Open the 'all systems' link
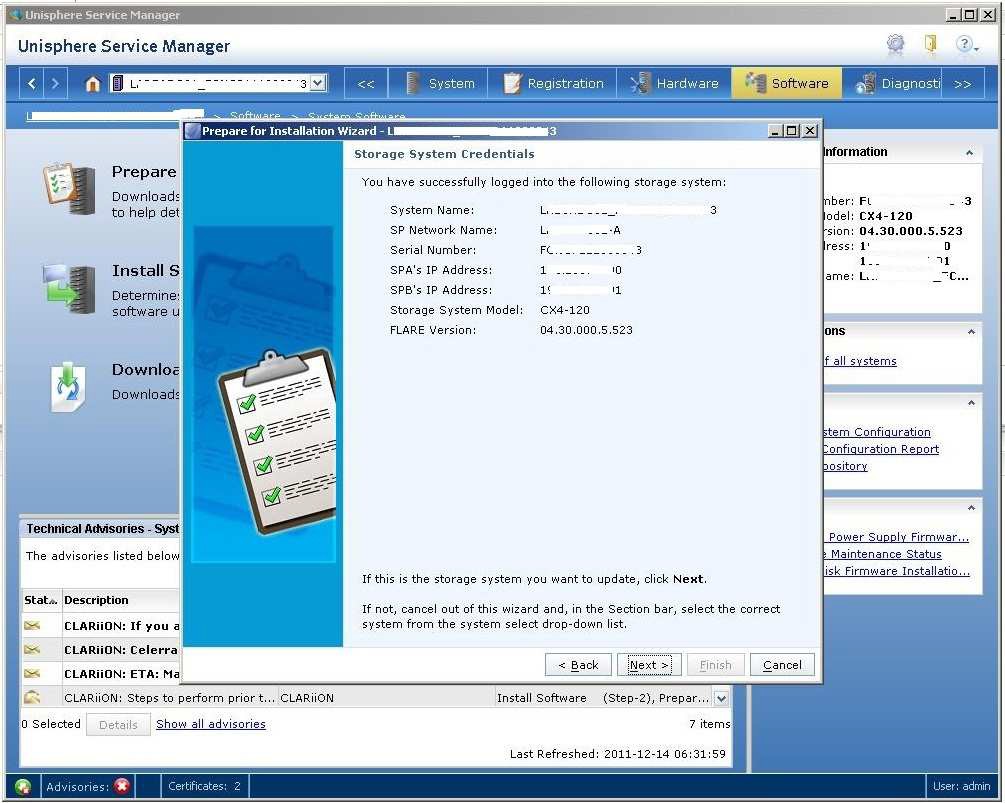Screen dimensions: 1005x803 (860, 361)
